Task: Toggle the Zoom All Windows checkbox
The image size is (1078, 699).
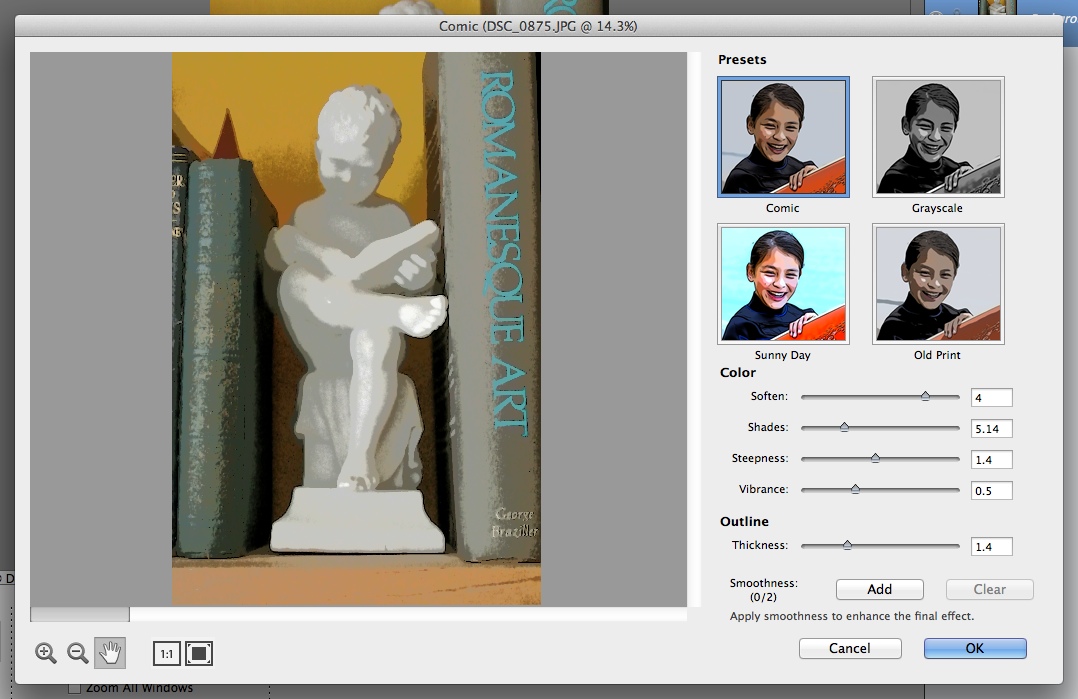Action: [x=74, y=688]
